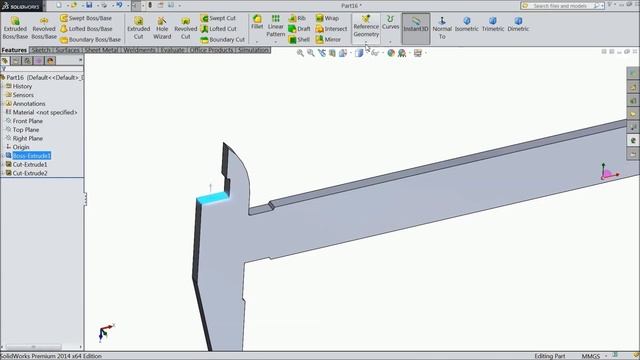Click the Linear Pattern tool
The height and width of the screenshot is (360, 640).
coord(276,26)
